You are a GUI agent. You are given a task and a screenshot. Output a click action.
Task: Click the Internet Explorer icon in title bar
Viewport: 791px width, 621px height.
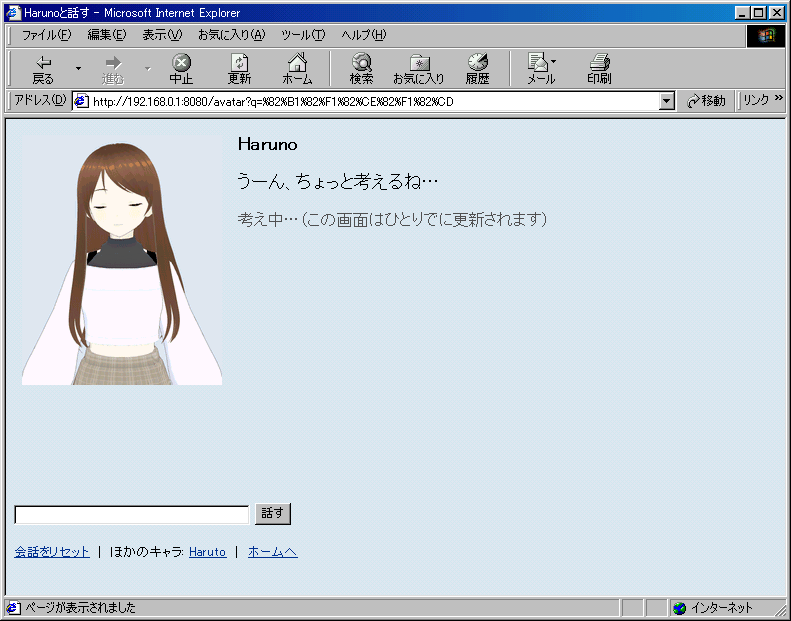[x=13, y=12]
